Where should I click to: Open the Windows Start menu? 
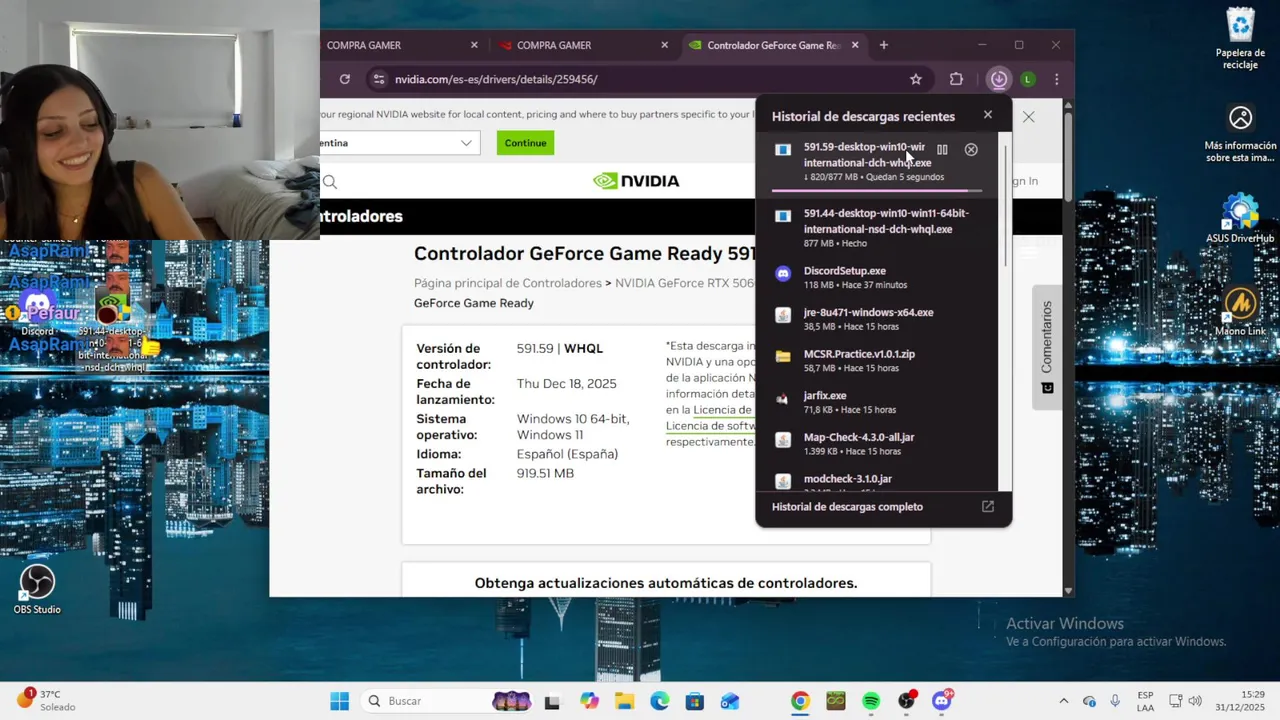tap(340, 701)
